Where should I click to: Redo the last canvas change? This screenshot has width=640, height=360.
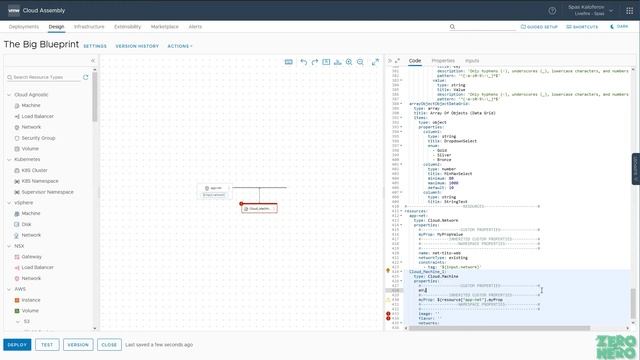tap(315, 62)
